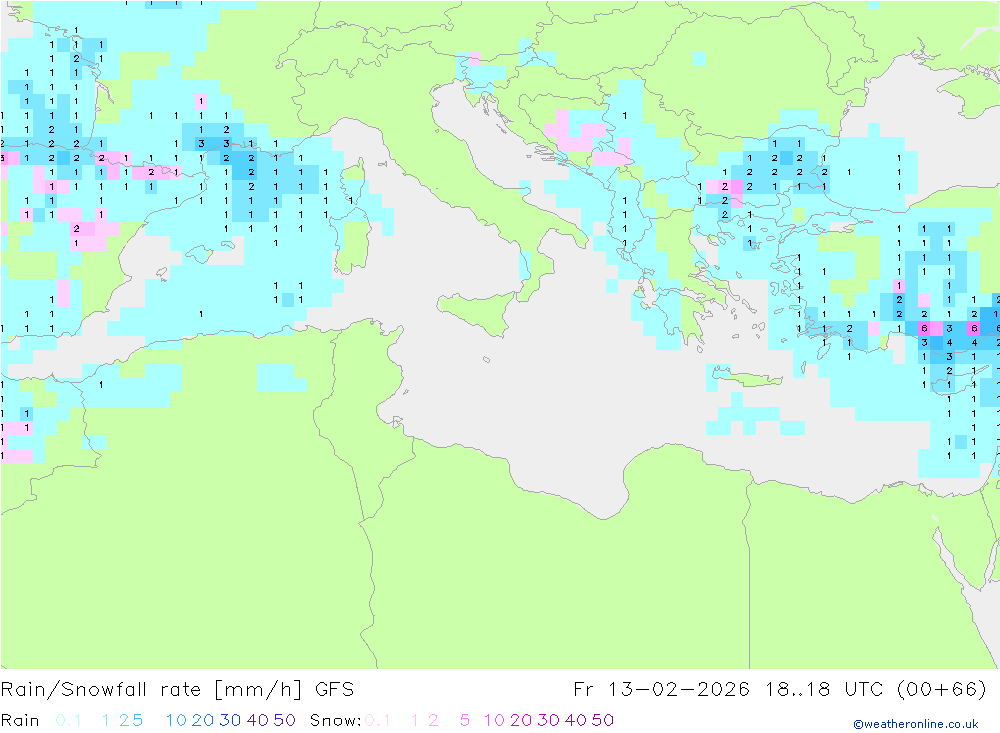The height and width of the screenshot is (733, 1000).
Task: Select the Snow 50 legend value
Action: coord(603,720)
